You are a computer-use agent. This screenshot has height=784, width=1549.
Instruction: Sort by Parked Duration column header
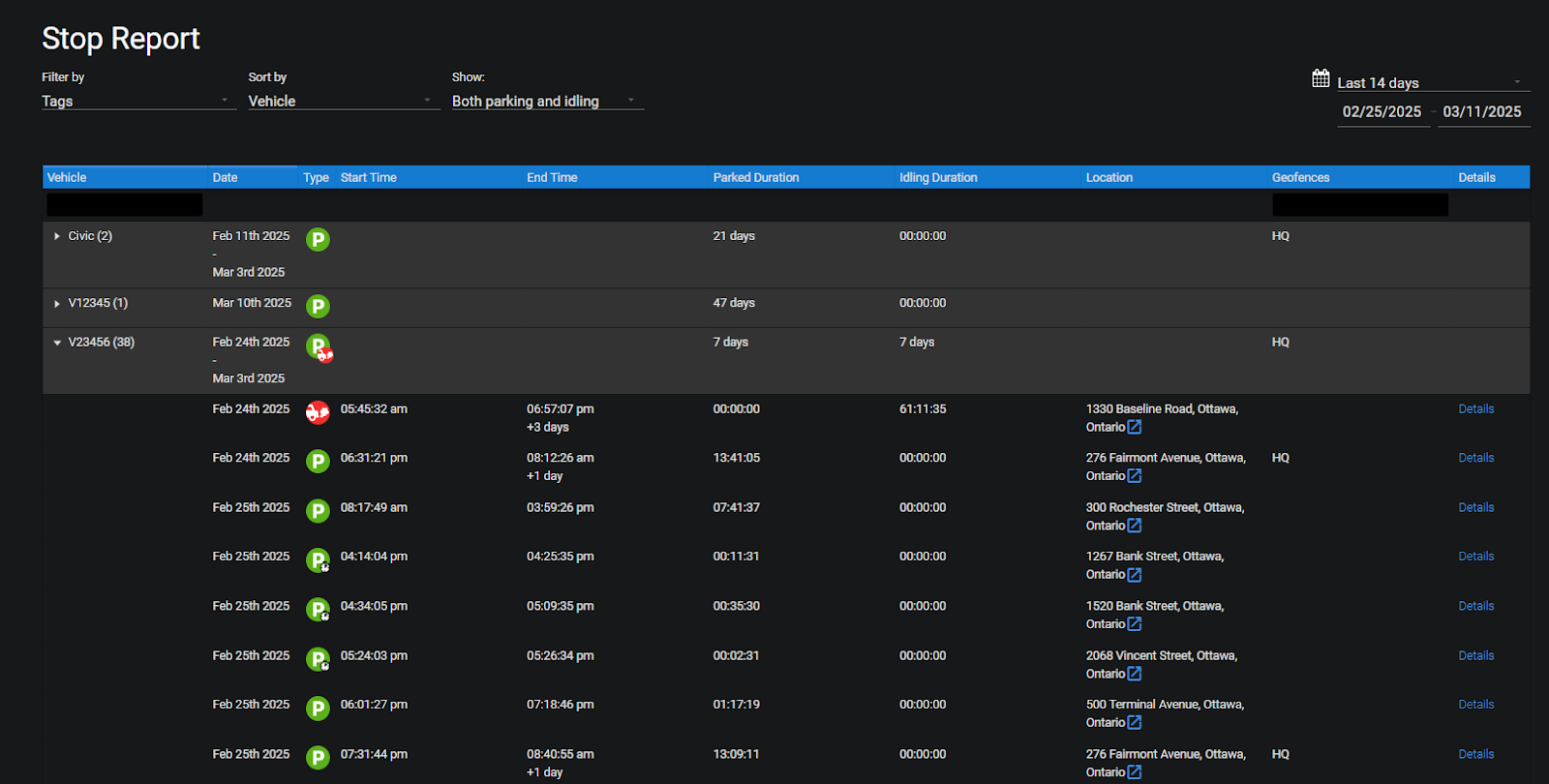click(756, 177)
